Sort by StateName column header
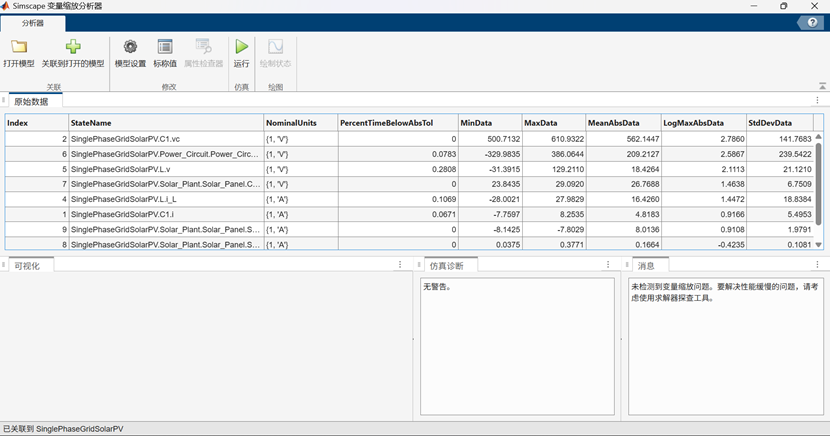Viewport: 830px width, 436px height. tap(166, 123)
